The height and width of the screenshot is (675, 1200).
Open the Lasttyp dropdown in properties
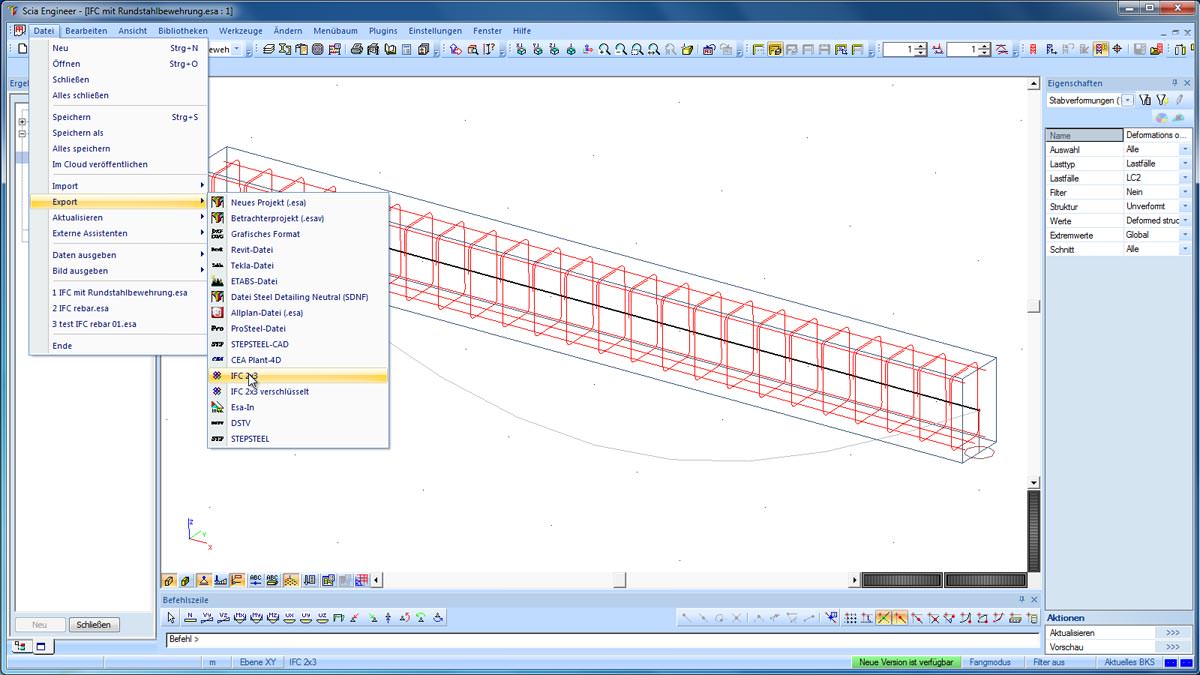(1185, 163)
